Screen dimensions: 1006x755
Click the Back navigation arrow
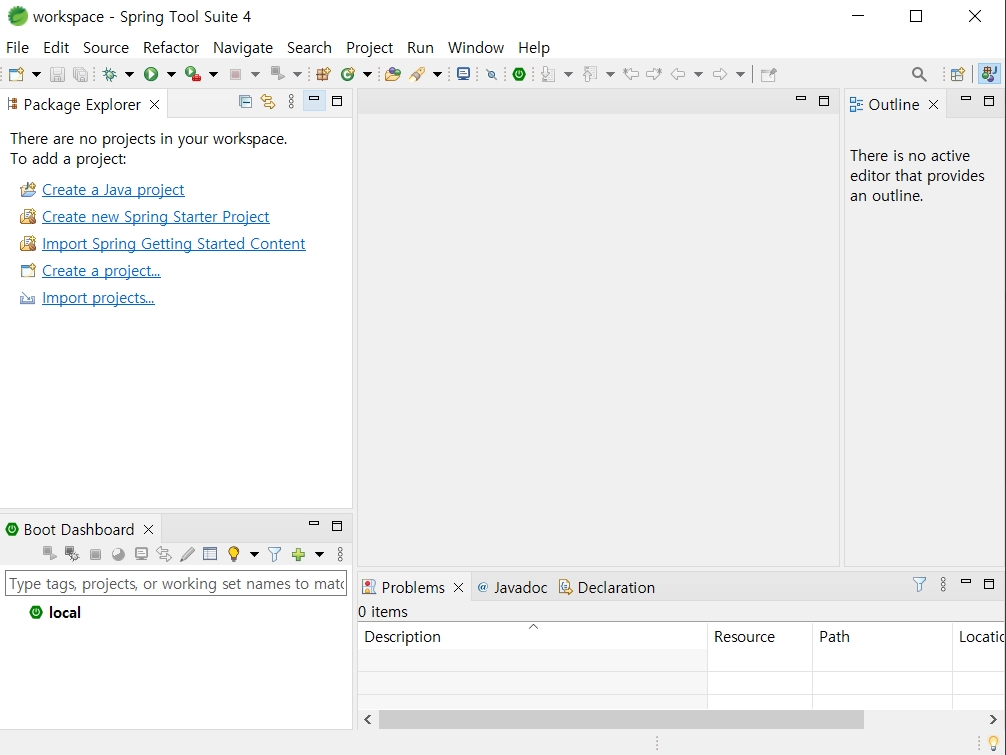tap(678, 74)
